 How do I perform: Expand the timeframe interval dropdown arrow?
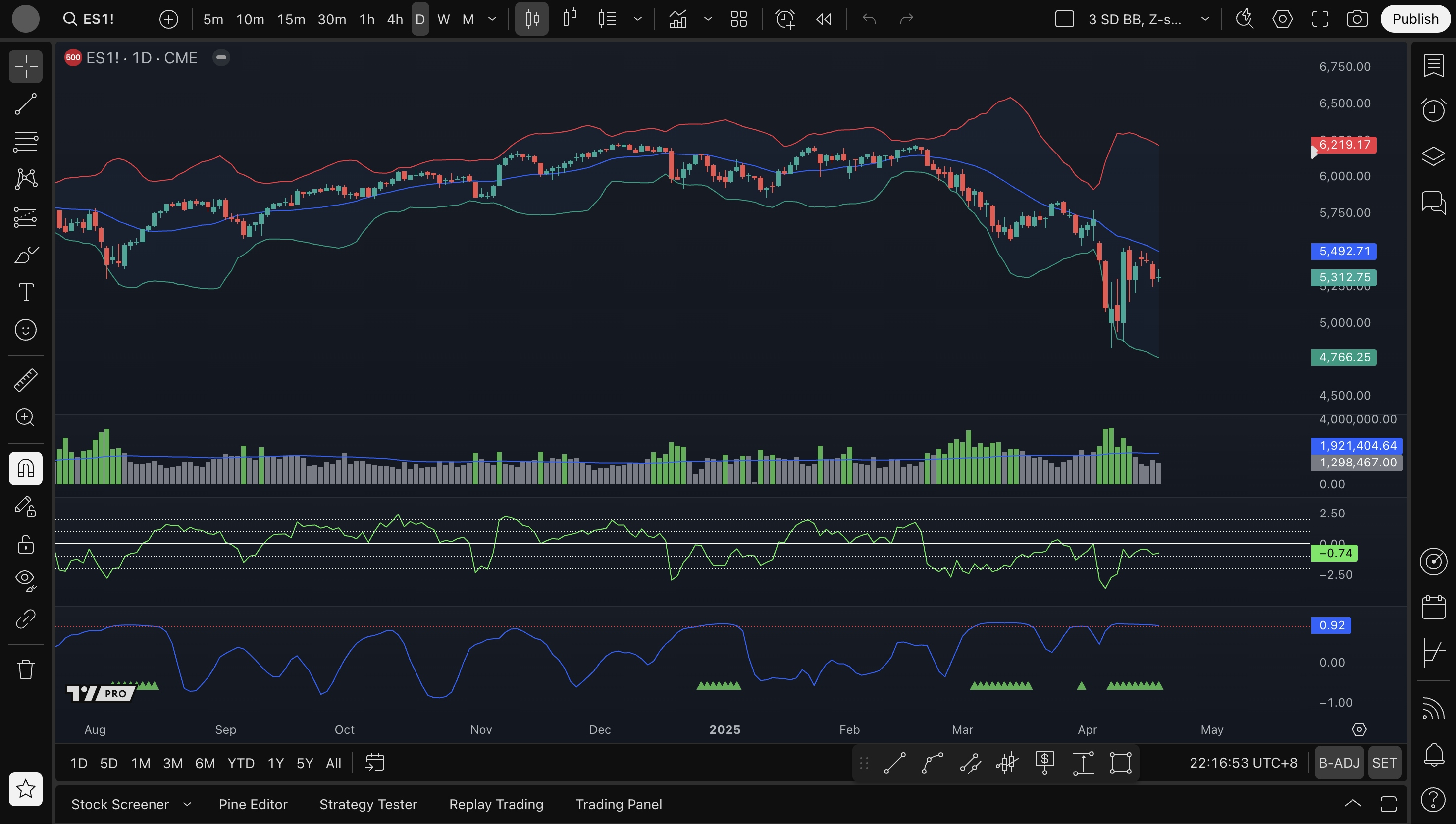(x=492, y=19)
